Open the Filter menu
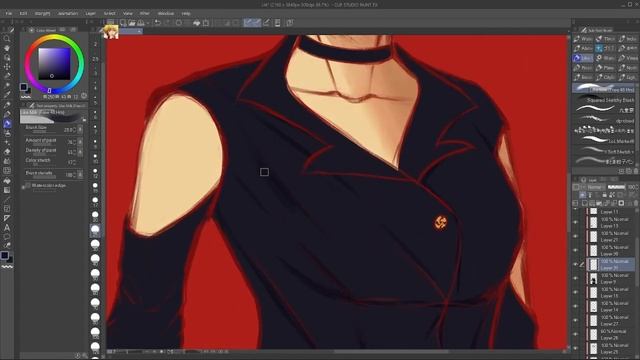 (144, 13)
